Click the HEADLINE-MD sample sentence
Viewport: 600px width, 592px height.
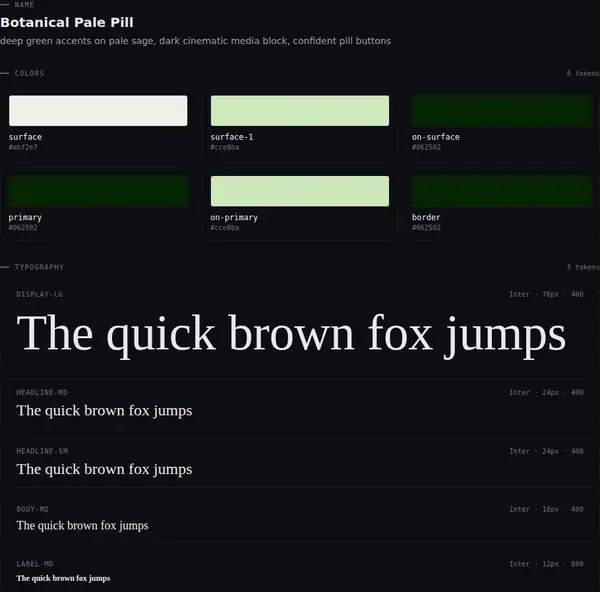(104, 411)
